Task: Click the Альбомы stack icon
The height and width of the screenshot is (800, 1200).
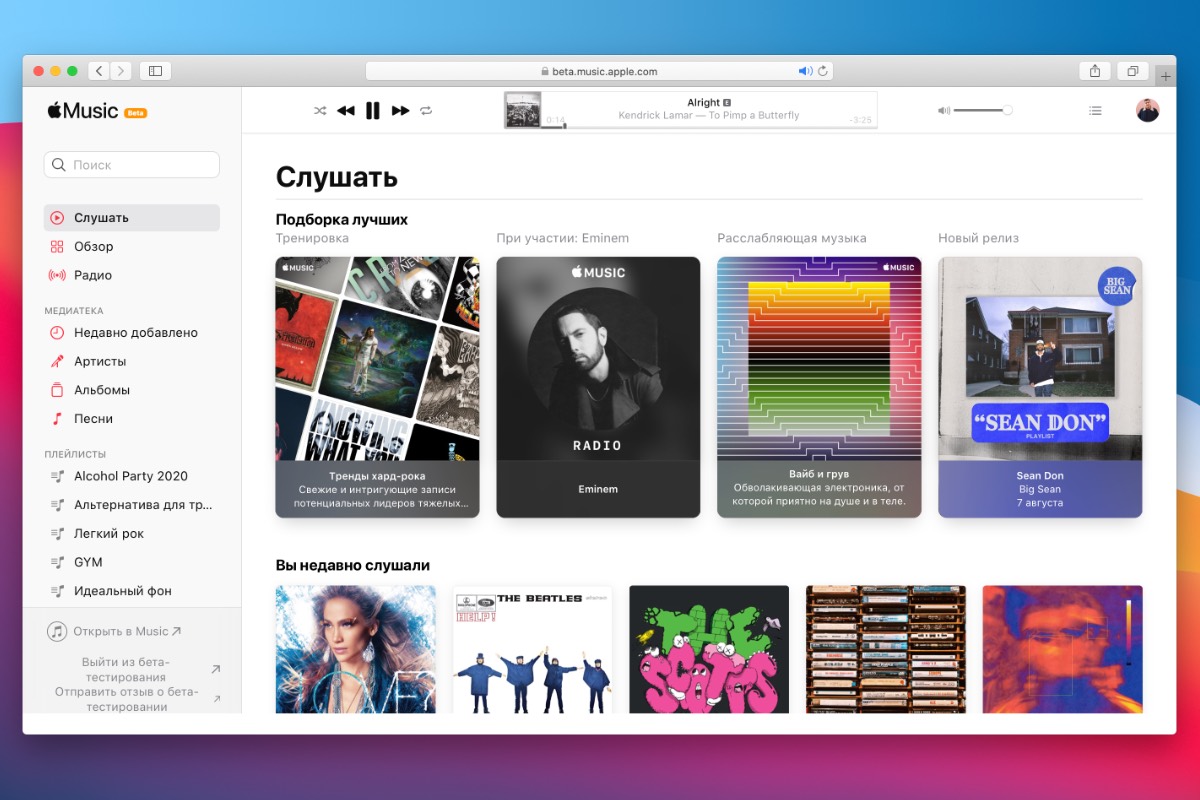Action: click(57, 390)
